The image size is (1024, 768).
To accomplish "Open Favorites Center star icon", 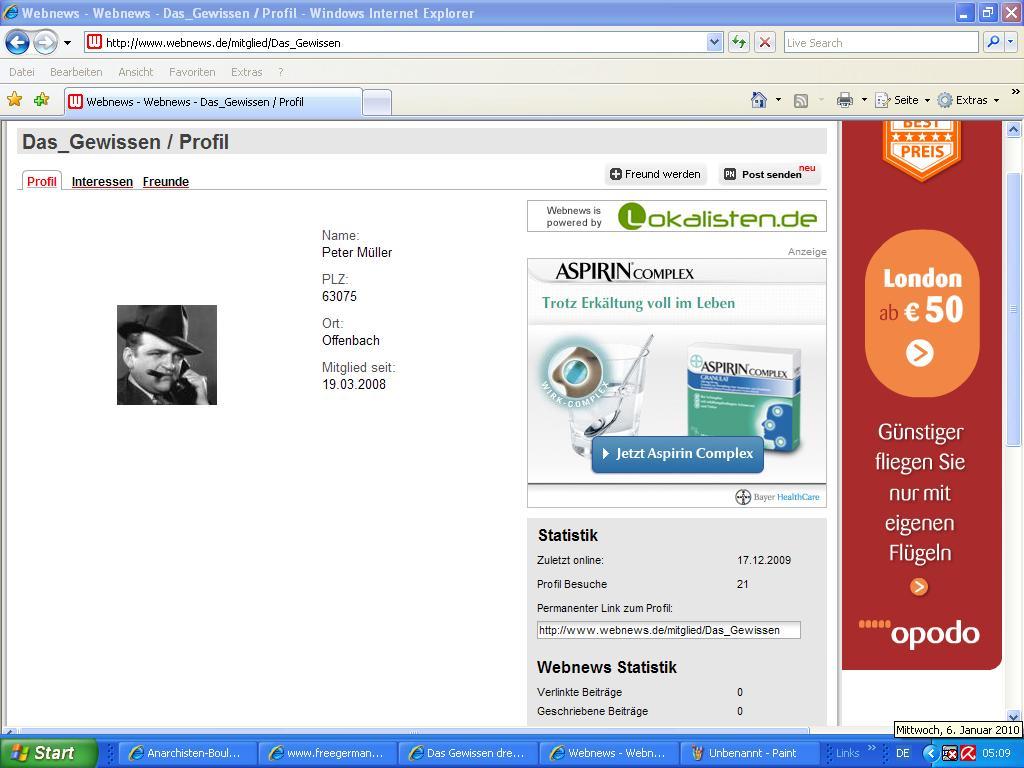I will click(15, 100).
